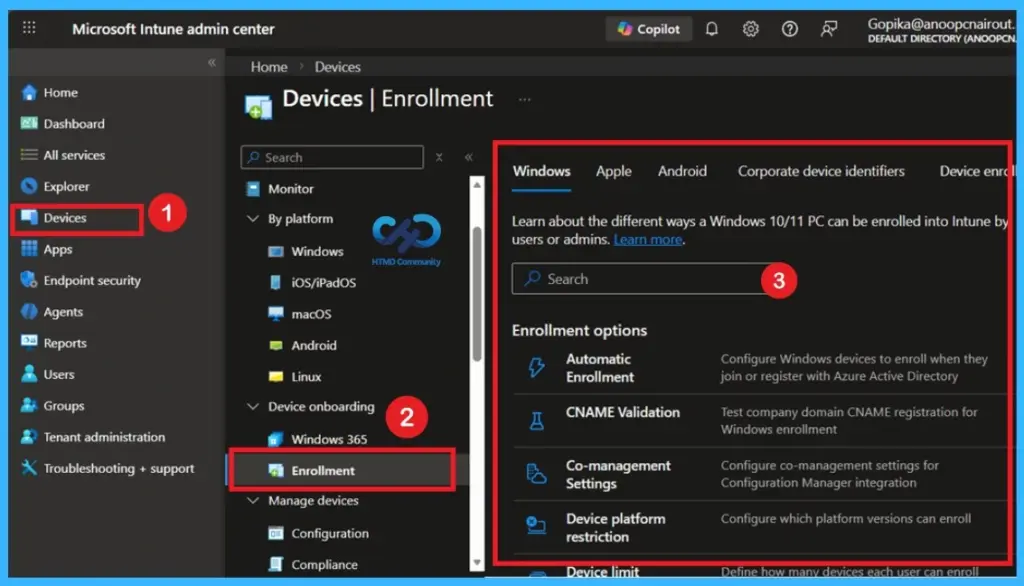Screen dimensions: 1024x586
Task: Open the Corporate device identifiers tab
Action: pyautogui.click(x=821, y=171)
